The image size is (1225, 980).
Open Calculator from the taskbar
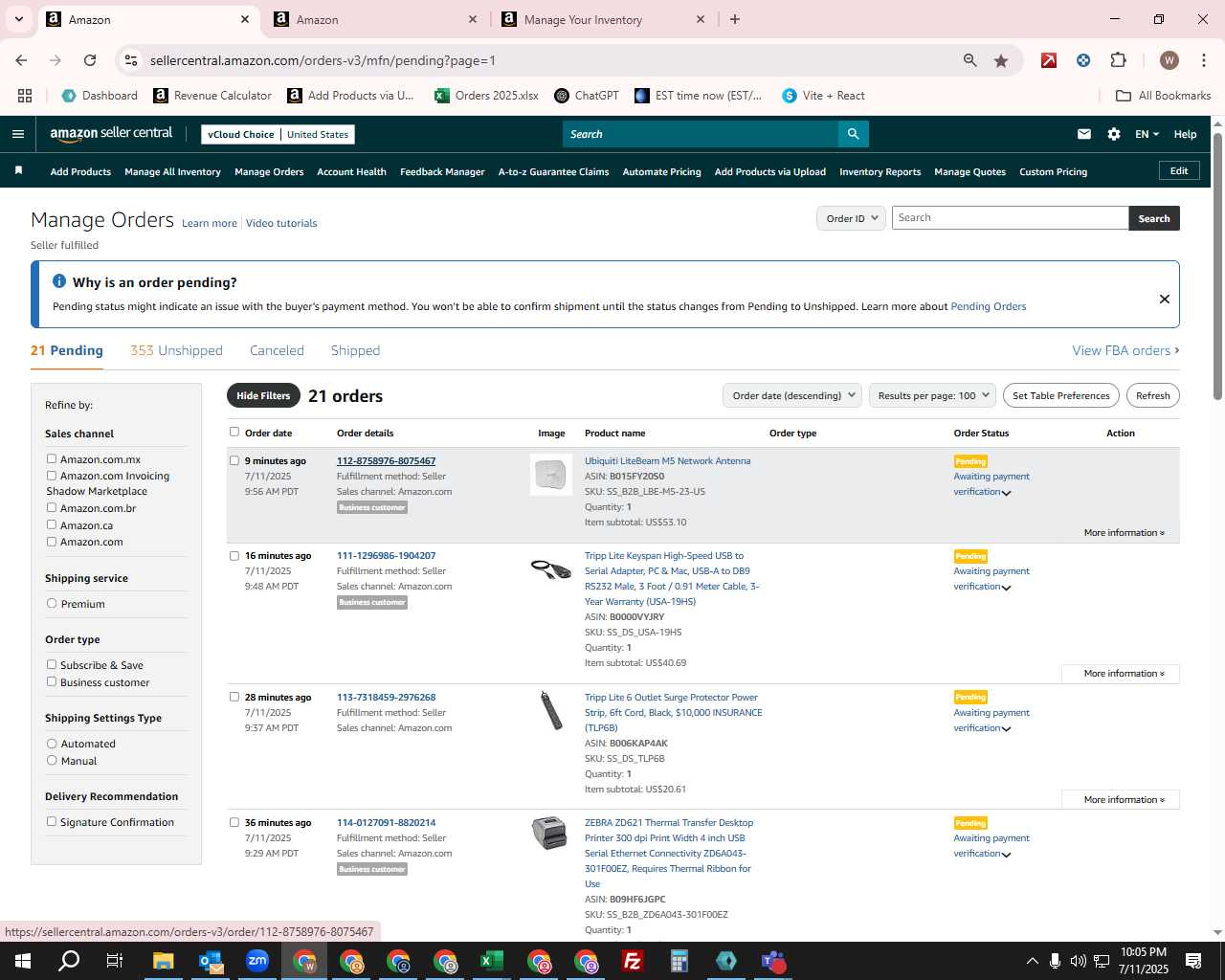pyautogui.click(x=679, y=961)
